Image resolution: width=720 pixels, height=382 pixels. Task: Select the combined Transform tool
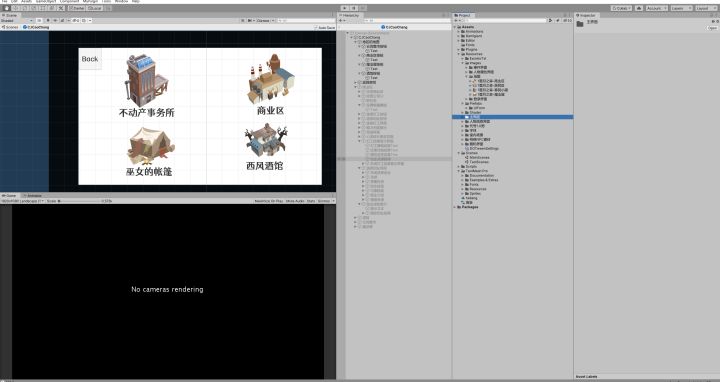[x=51, y=8]
